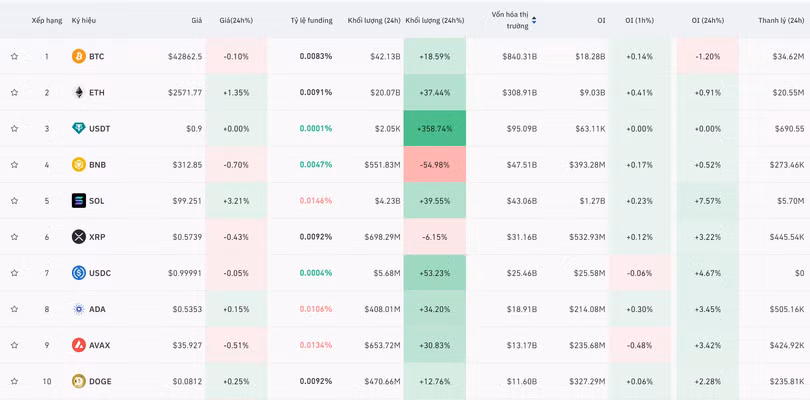Open the Tether USDT coin icon
This screenshot has width=810, height=400.
[79, 129]
